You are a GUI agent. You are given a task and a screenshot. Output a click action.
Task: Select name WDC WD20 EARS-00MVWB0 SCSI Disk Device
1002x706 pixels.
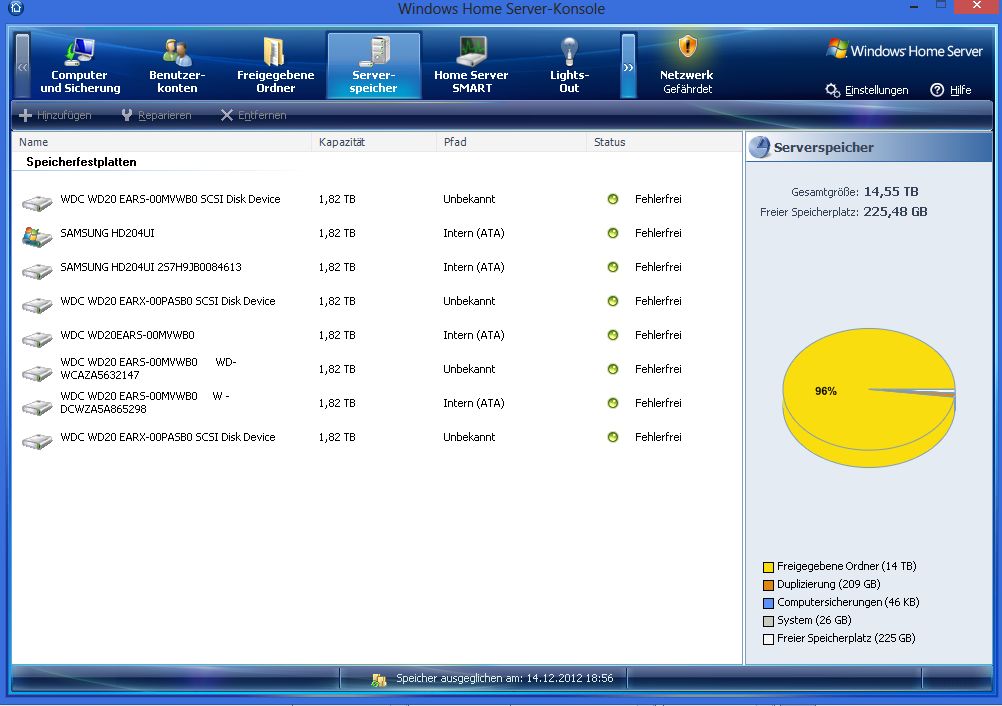[170, 199]
